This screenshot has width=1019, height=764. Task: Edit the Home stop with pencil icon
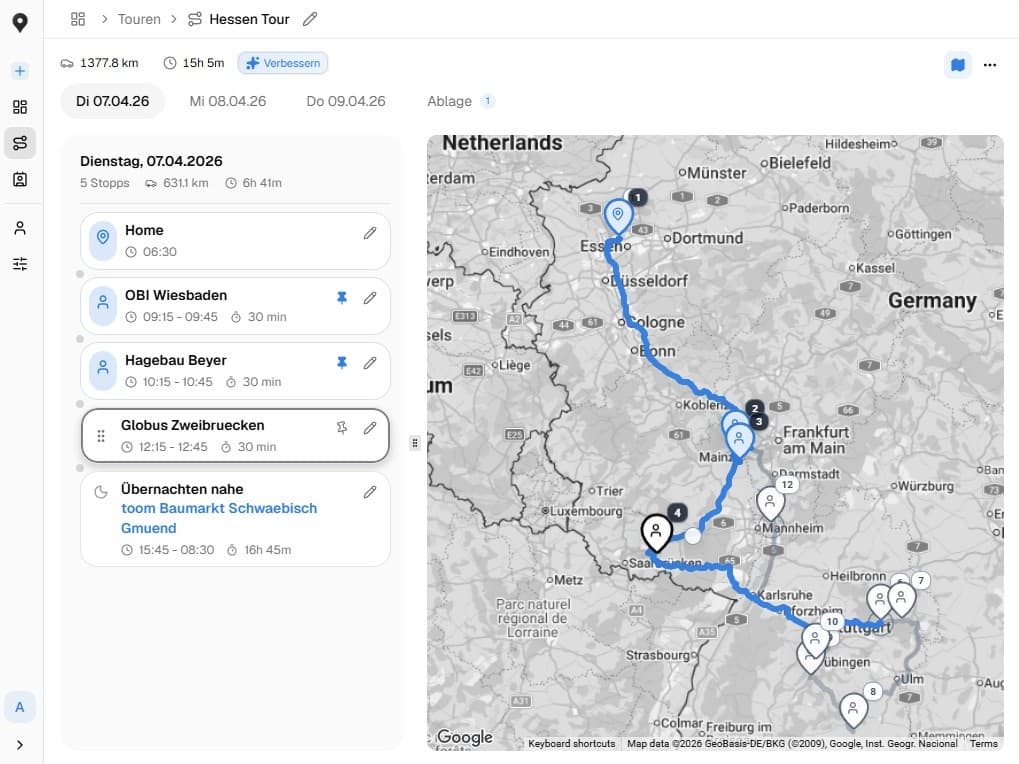(370, 233)
